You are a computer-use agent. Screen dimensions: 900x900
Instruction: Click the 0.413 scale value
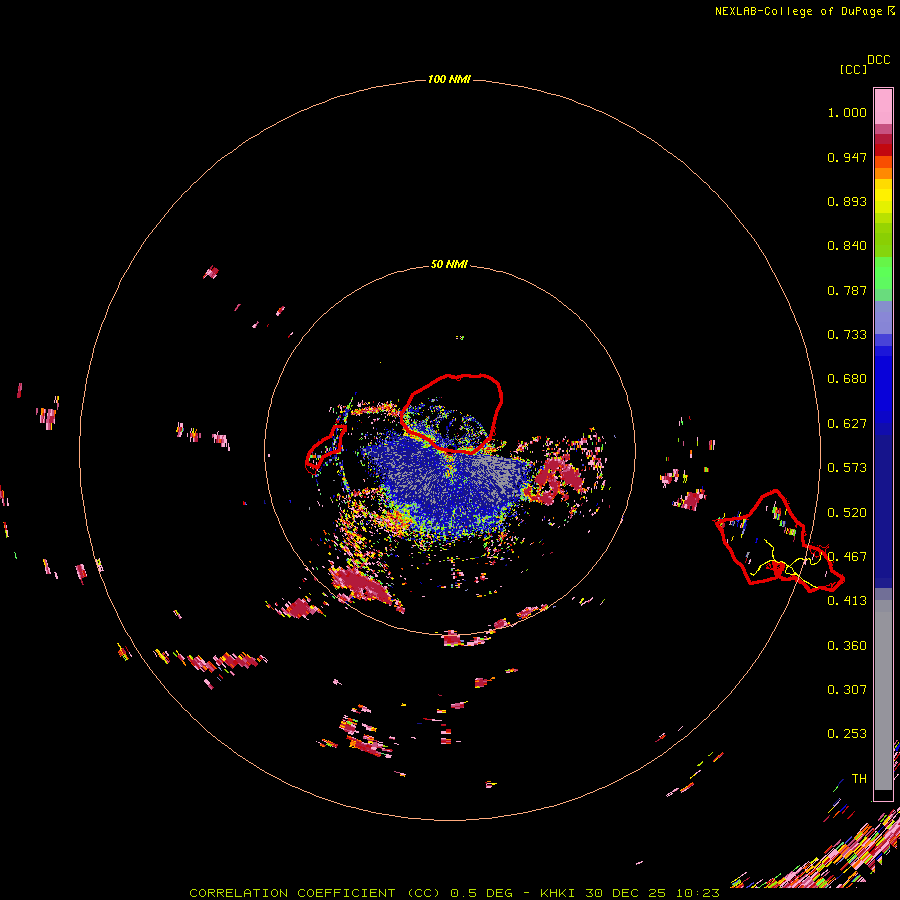847,601
